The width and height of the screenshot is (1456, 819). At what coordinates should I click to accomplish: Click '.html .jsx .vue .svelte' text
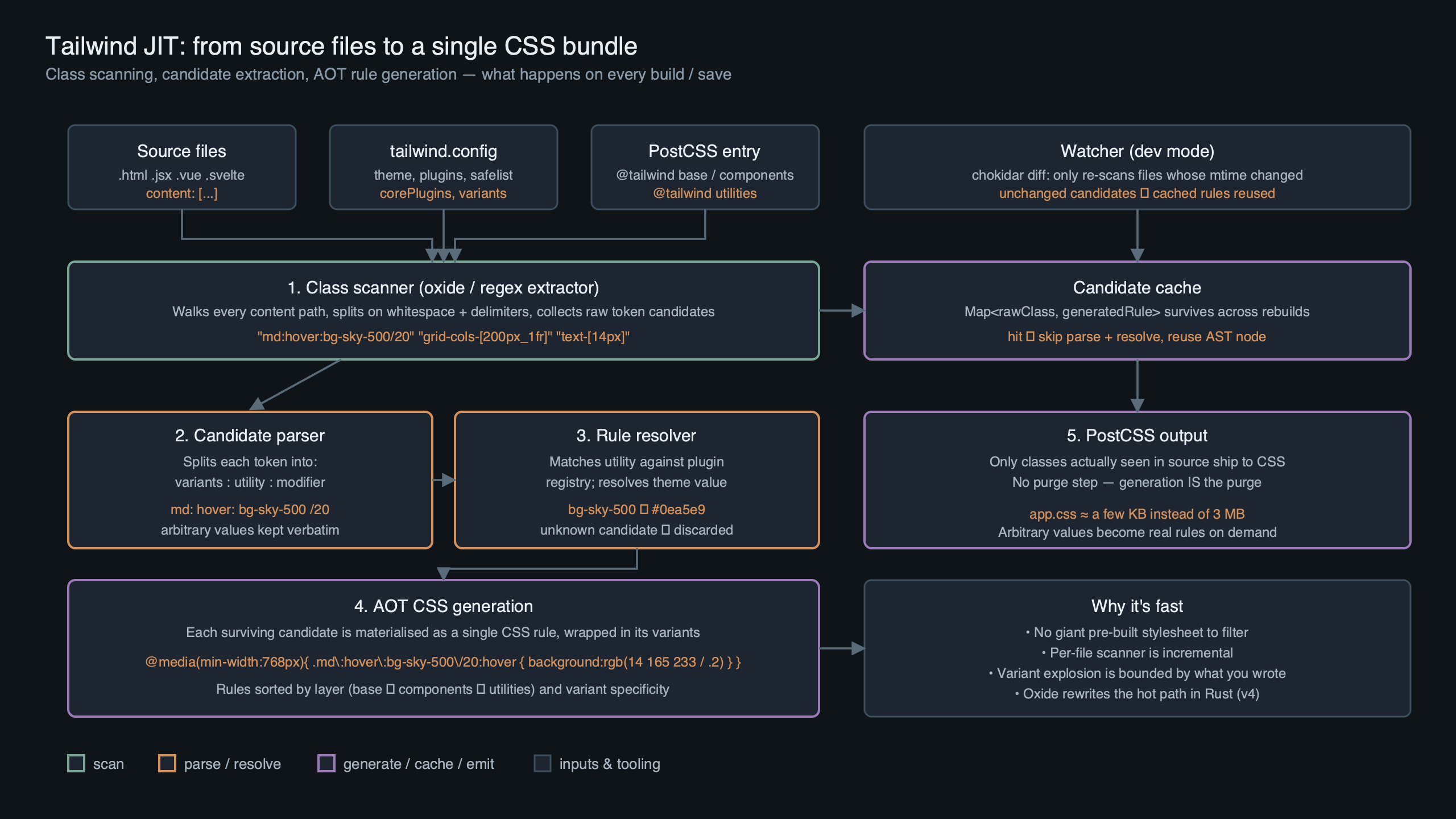tap(181, 175)
